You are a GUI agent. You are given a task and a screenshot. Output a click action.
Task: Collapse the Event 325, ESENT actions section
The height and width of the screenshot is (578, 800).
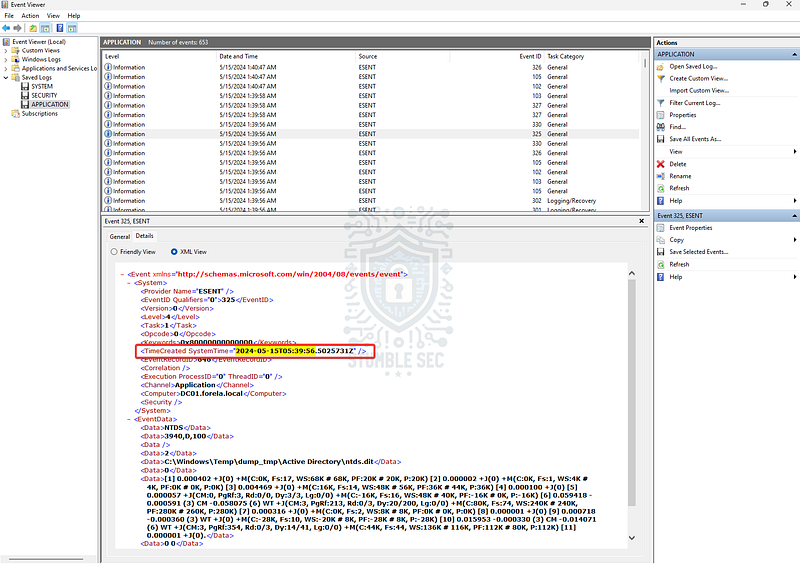click(x=794, y=216)
